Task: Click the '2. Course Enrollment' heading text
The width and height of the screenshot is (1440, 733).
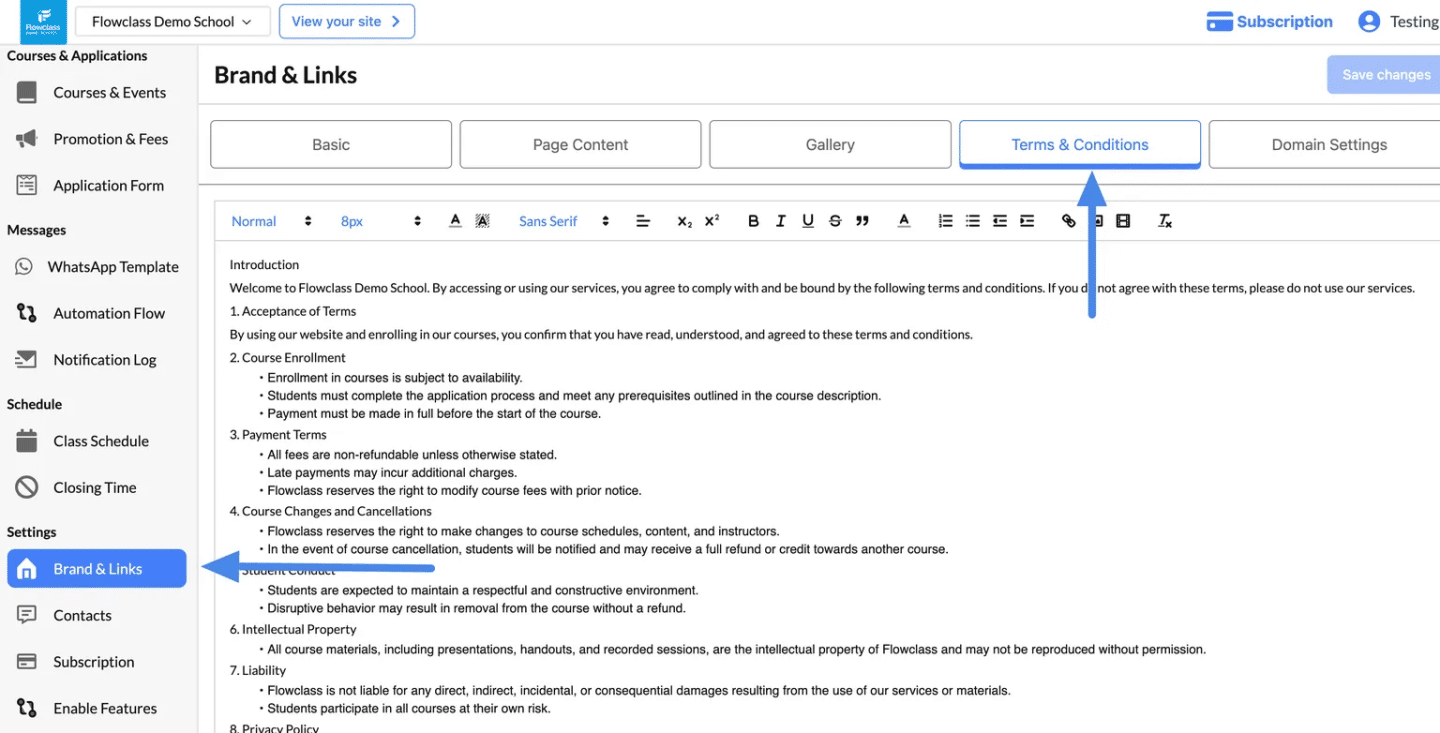Action: (288, 357)
